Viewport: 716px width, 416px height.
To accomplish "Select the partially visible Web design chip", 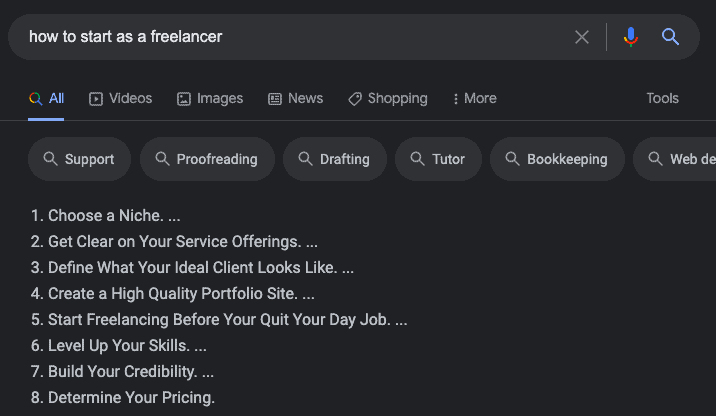I will 675,159.
